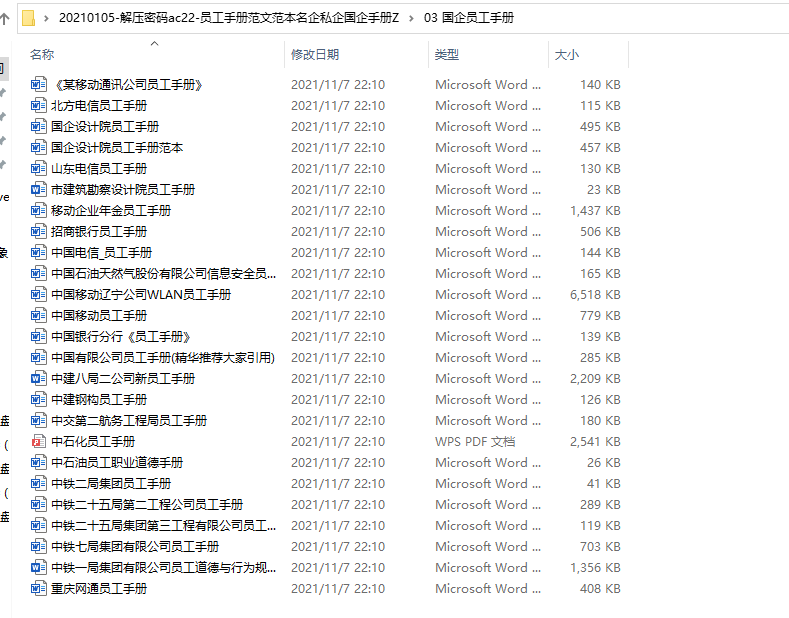Click the Up arrow navigation button

point(5,19)
